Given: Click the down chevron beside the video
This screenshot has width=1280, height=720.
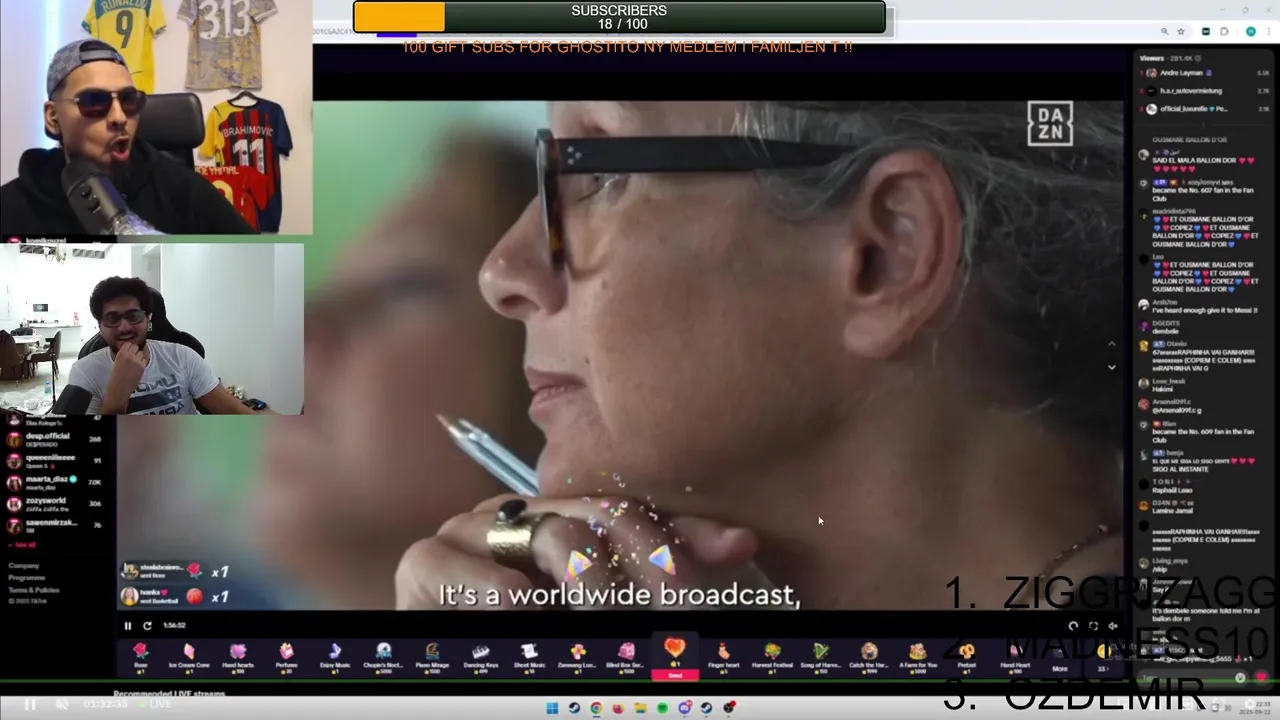Looking at the screenshot, I should coord(1111,367).
